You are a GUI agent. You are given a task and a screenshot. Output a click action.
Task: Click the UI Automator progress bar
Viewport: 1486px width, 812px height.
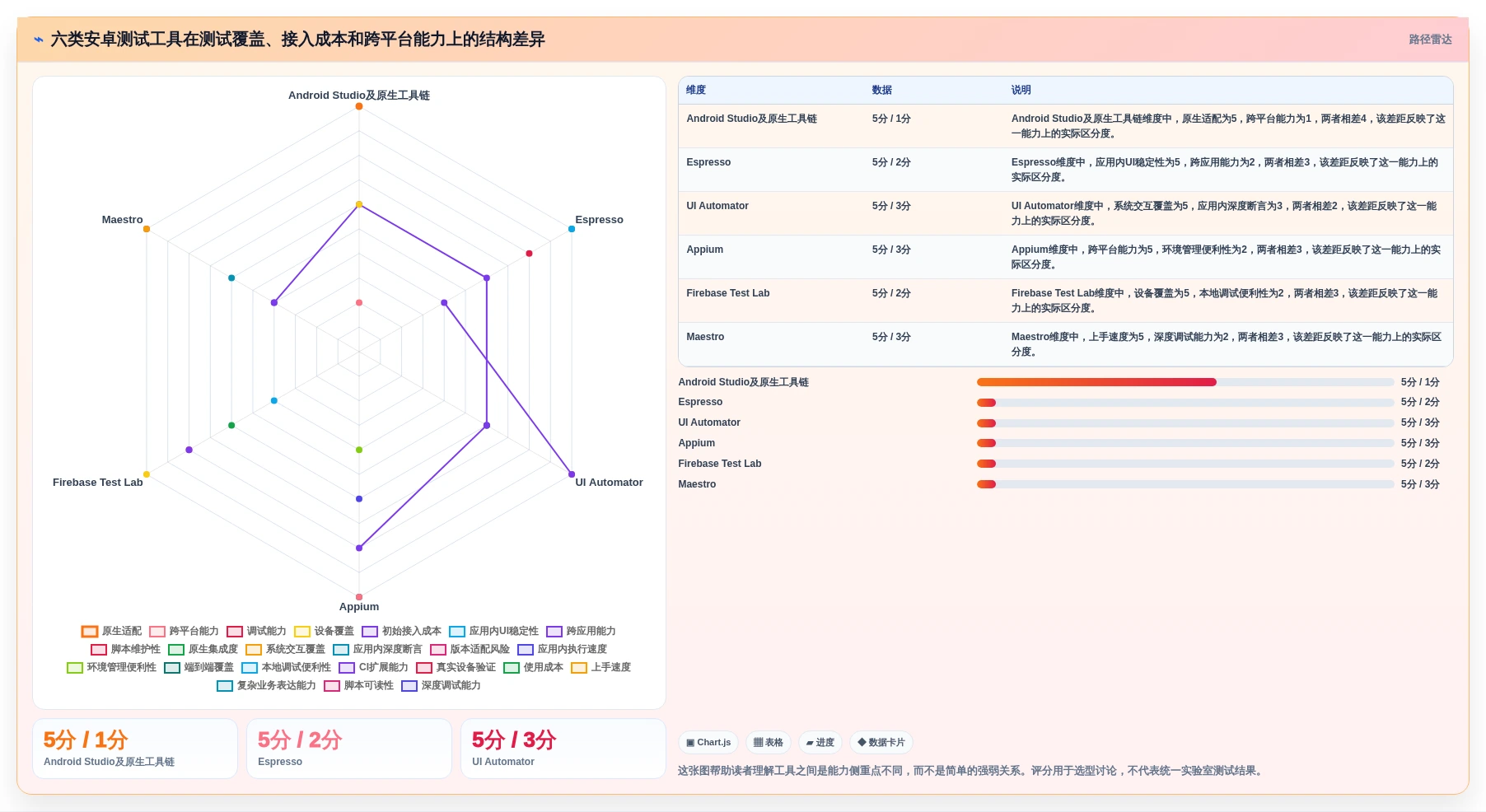(x=1185, y=423)
